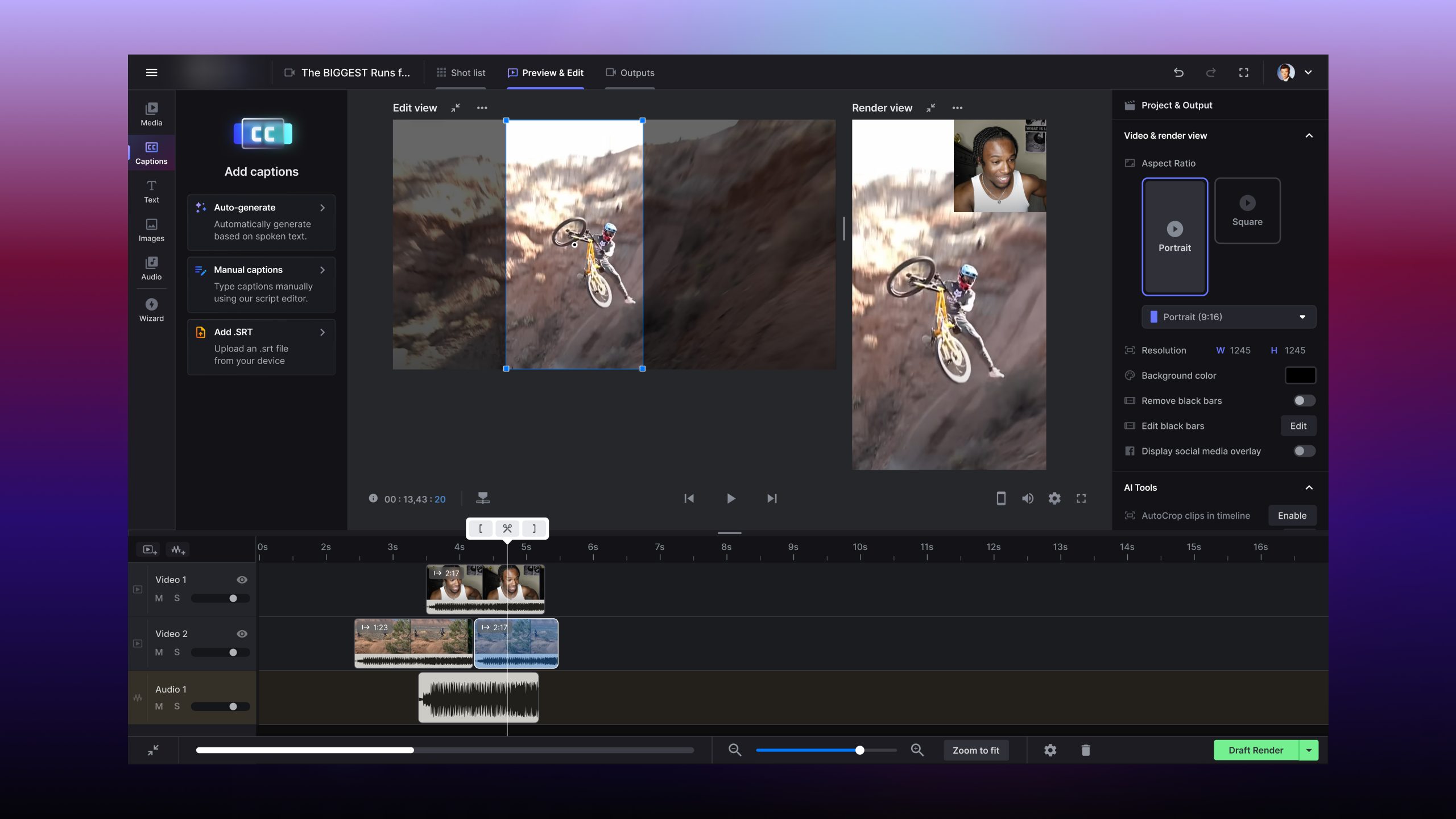
Task: Click the add audio track icon
Action: (x=178, y=549)
